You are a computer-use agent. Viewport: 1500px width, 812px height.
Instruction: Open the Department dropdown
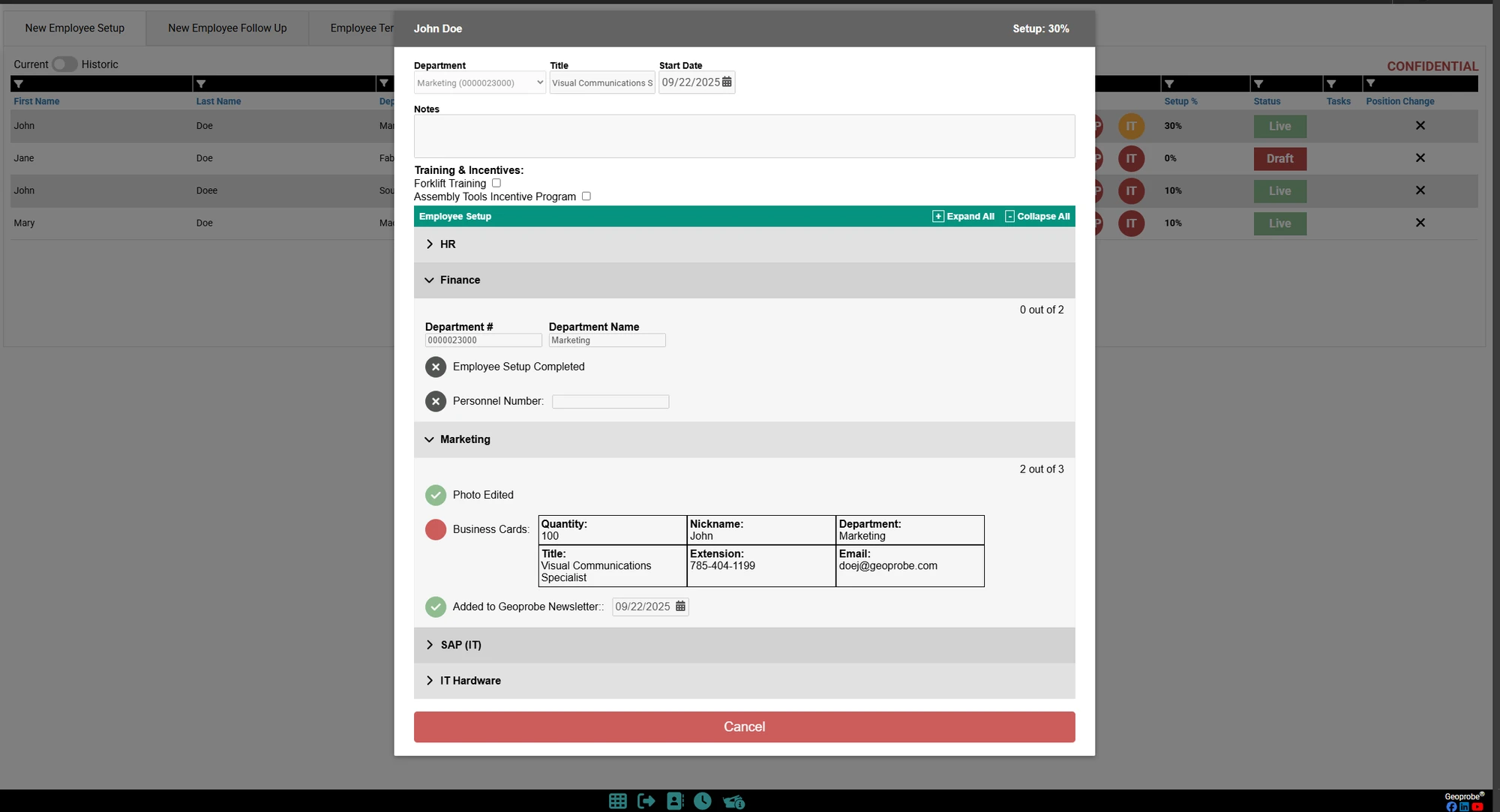tap(480, 82)
